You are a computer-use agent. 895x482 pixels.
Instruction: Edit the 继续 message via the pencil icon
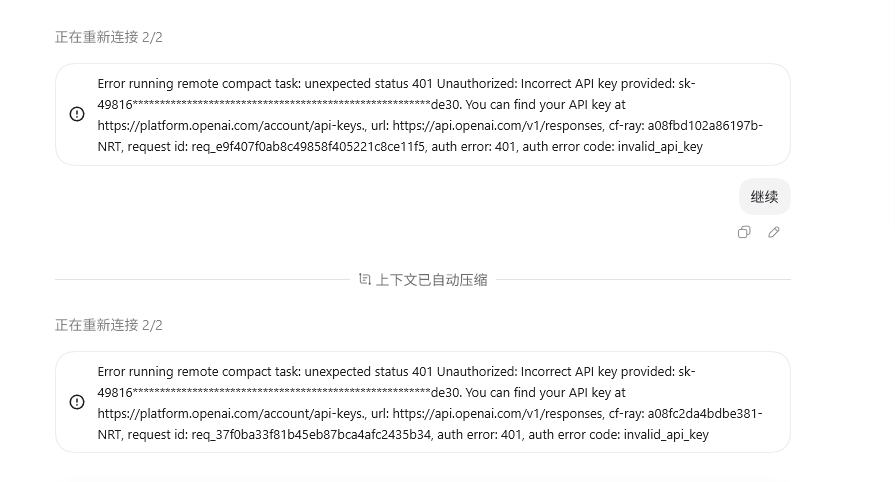[773, 232]
